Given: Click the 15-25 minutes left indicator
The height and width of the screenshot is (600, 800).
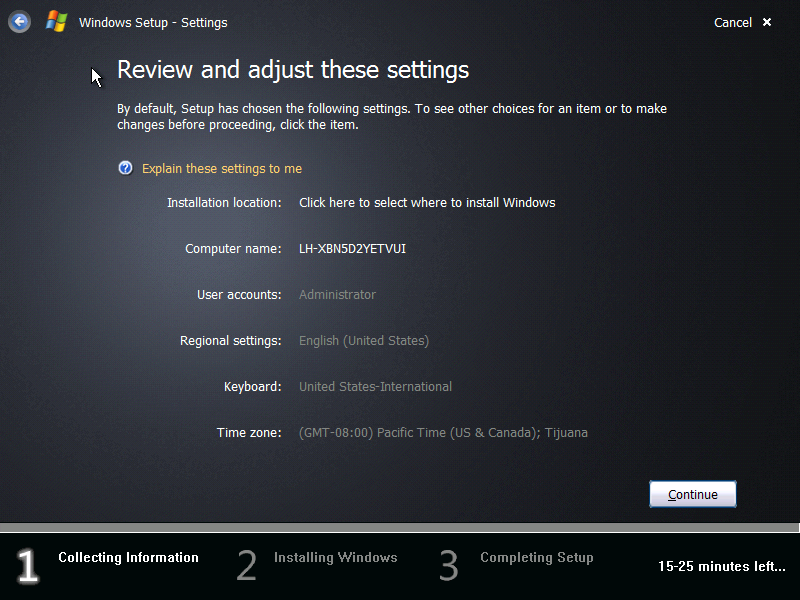Looking at the screenshot, I should pyautogui.click(x=721, y=566).
